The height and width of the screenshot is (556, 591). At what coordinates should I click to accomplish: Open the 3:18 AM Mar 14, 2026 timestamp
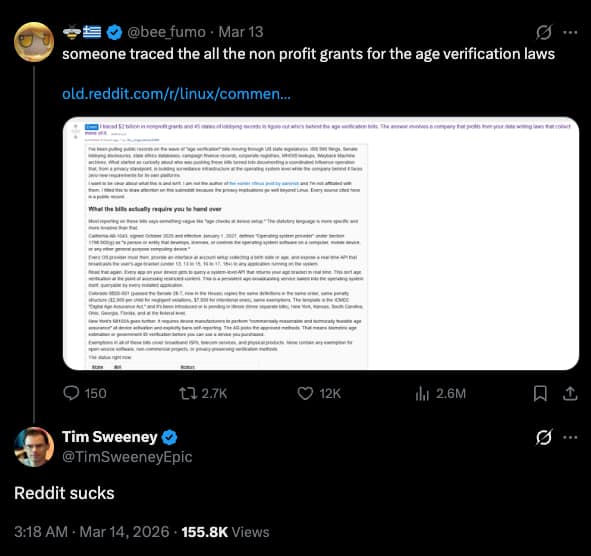[92, 532]
